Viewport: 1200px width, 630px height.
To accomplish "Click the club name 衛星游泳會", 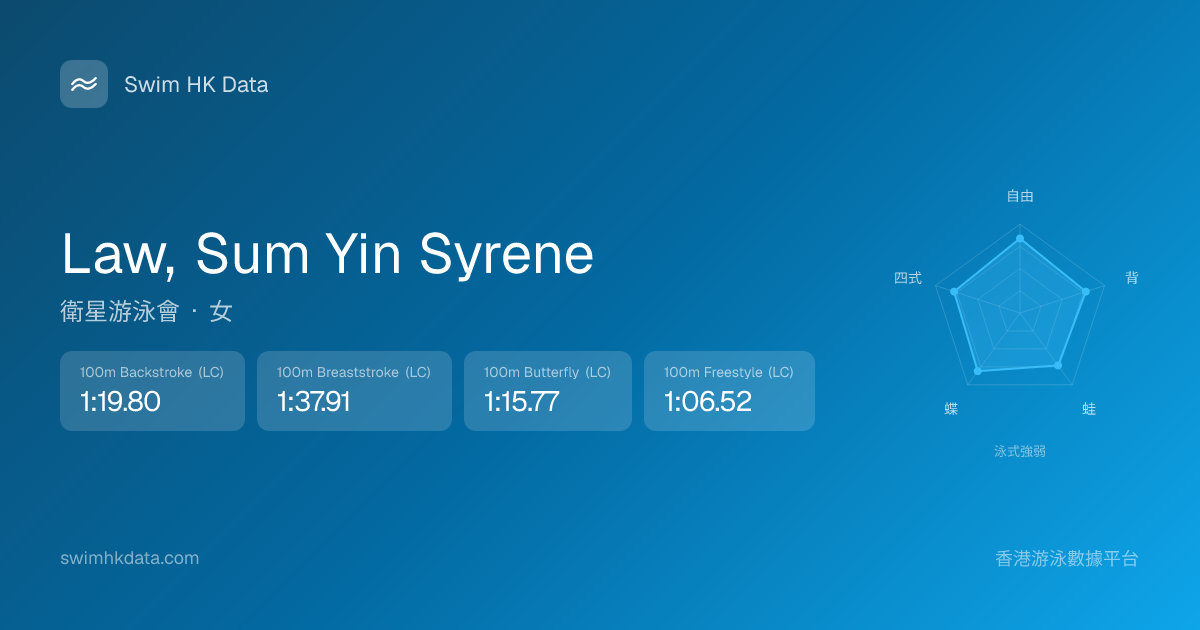I will coord(119,312).
